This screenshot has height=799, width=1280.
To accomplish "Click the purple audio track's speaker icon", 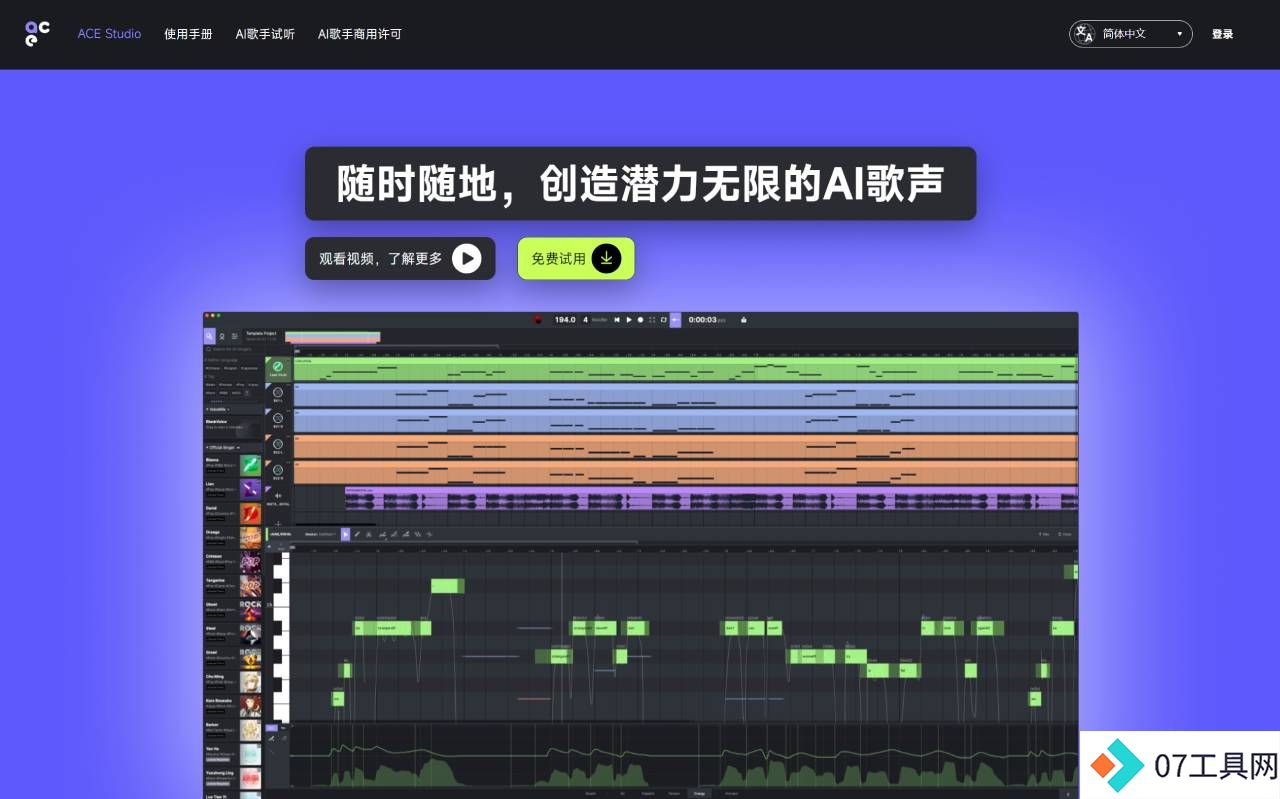I will pyautogui.click(x=278, y=495).
